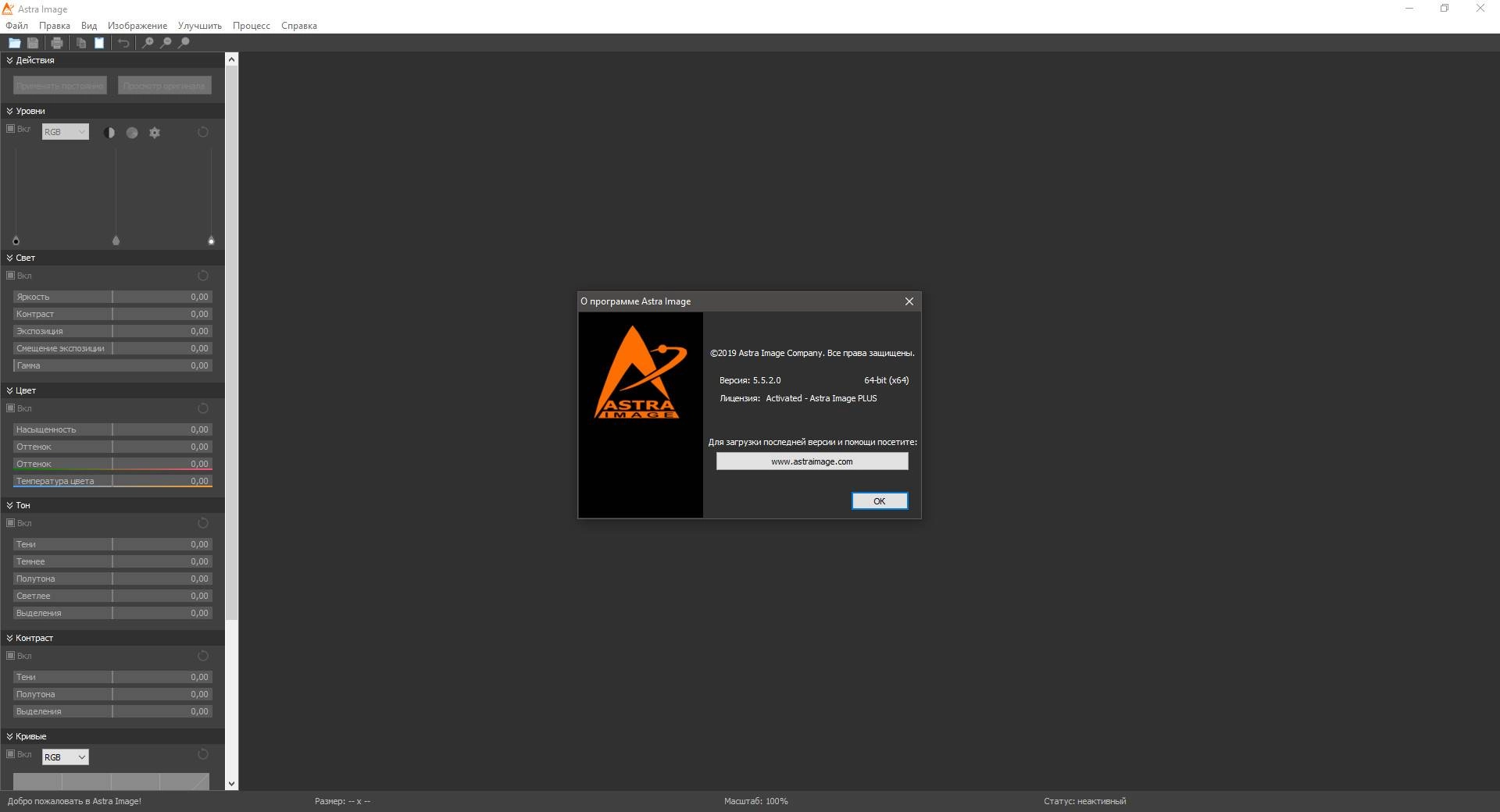Click the Контраст slider in Свет

pos(112,314)
